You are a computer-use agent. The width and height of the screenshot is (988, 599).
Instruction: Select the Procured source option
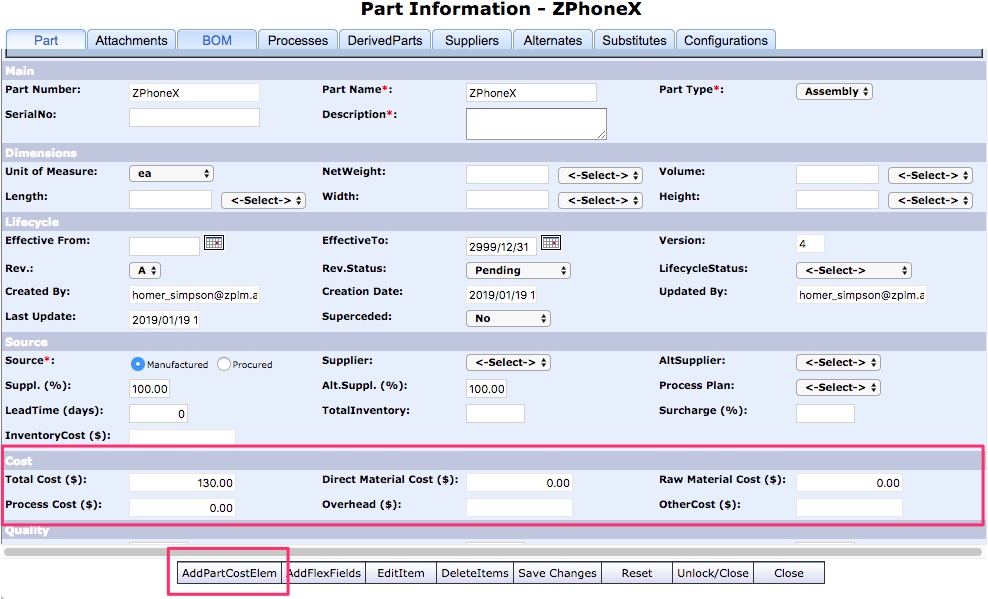(x=224, y=364)
